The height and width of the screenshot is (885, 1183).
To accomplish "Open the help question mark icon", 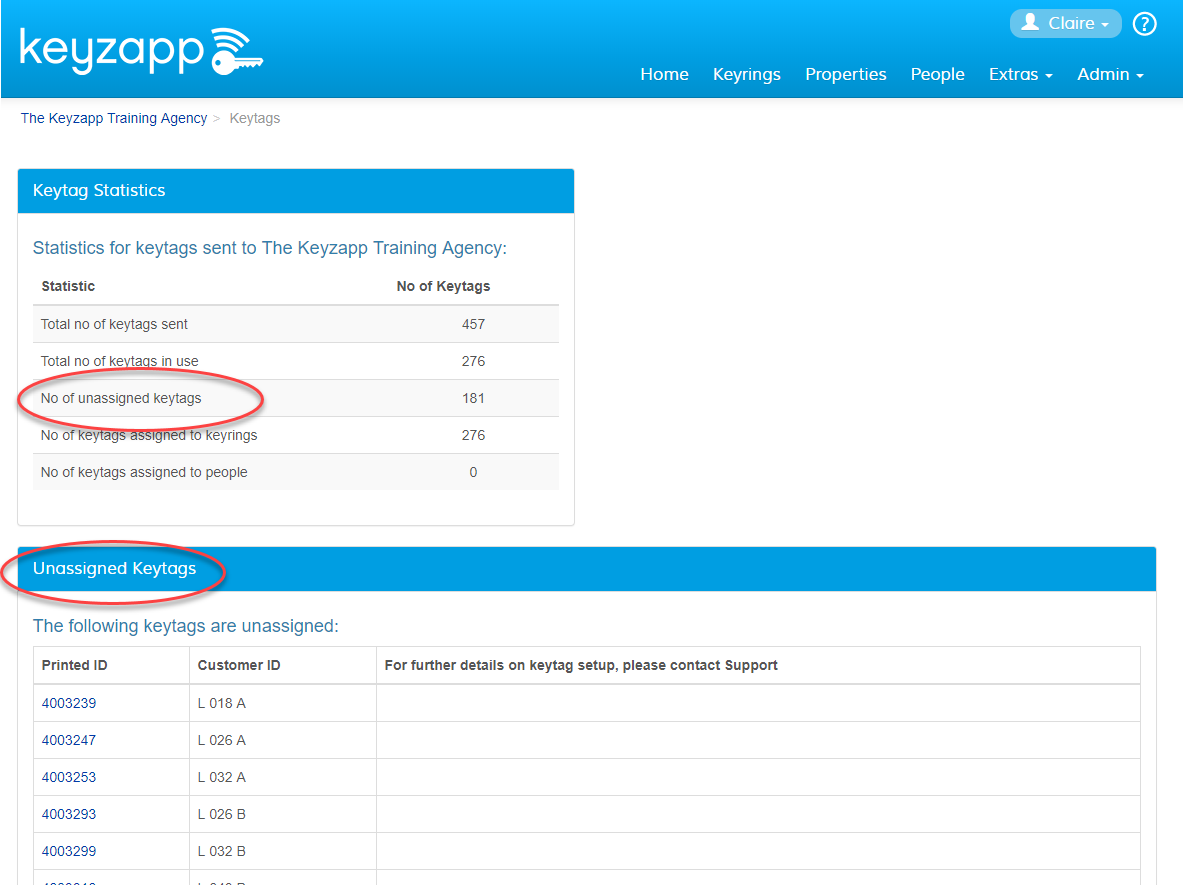I will (x=1145, y=24).
